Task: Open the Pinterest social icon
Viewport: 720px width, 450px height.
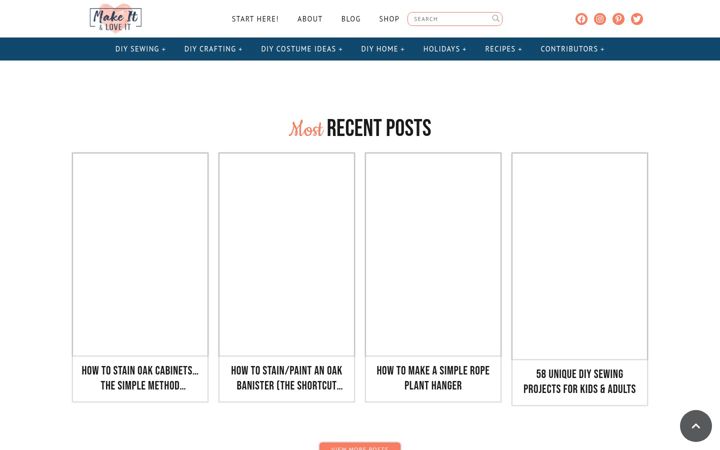Action: coord(619,19)
